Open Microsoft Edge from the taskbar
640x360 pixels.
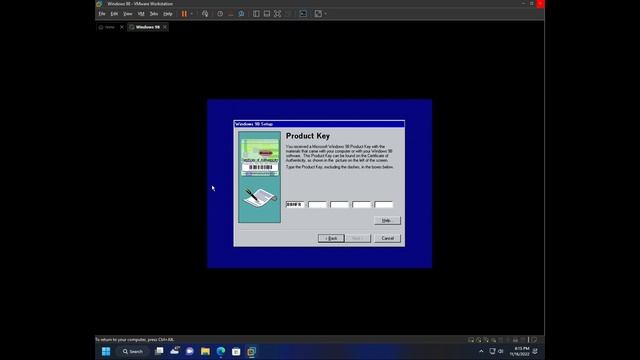coord(221,351)
